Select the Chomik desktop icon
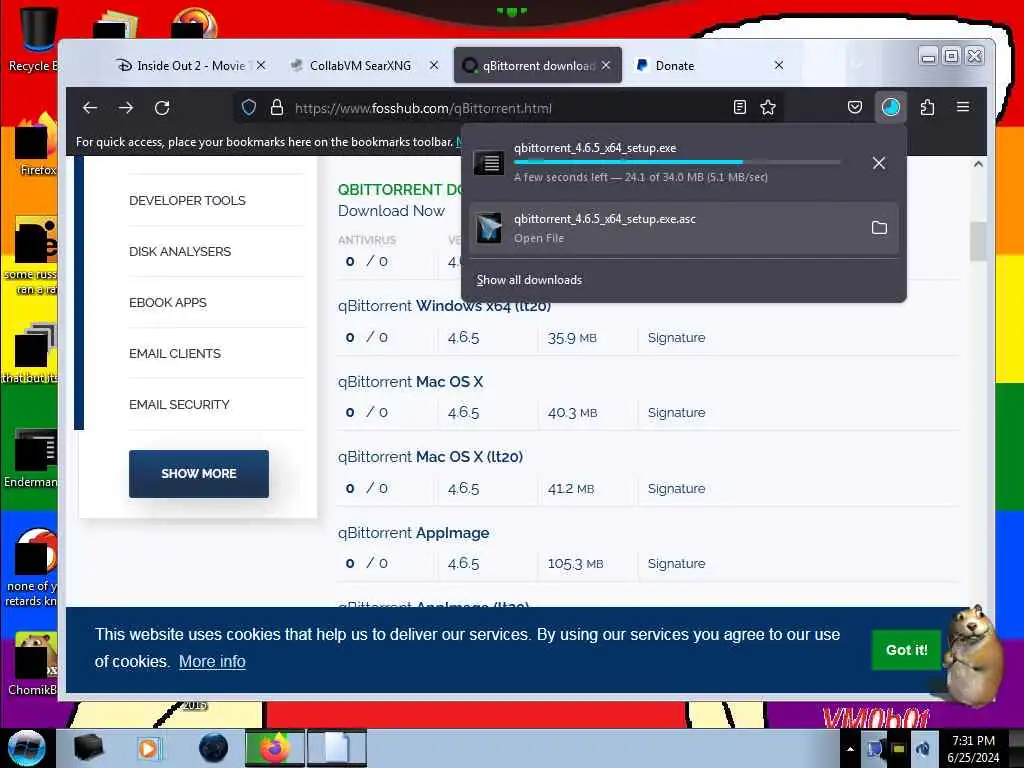This screenshot has height=768, width=1024. pos(33,663)
